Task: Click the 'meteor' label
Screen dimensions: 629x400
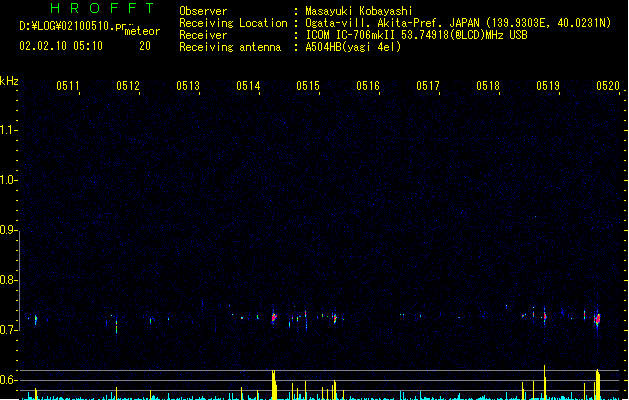Action: click(142, 31)
